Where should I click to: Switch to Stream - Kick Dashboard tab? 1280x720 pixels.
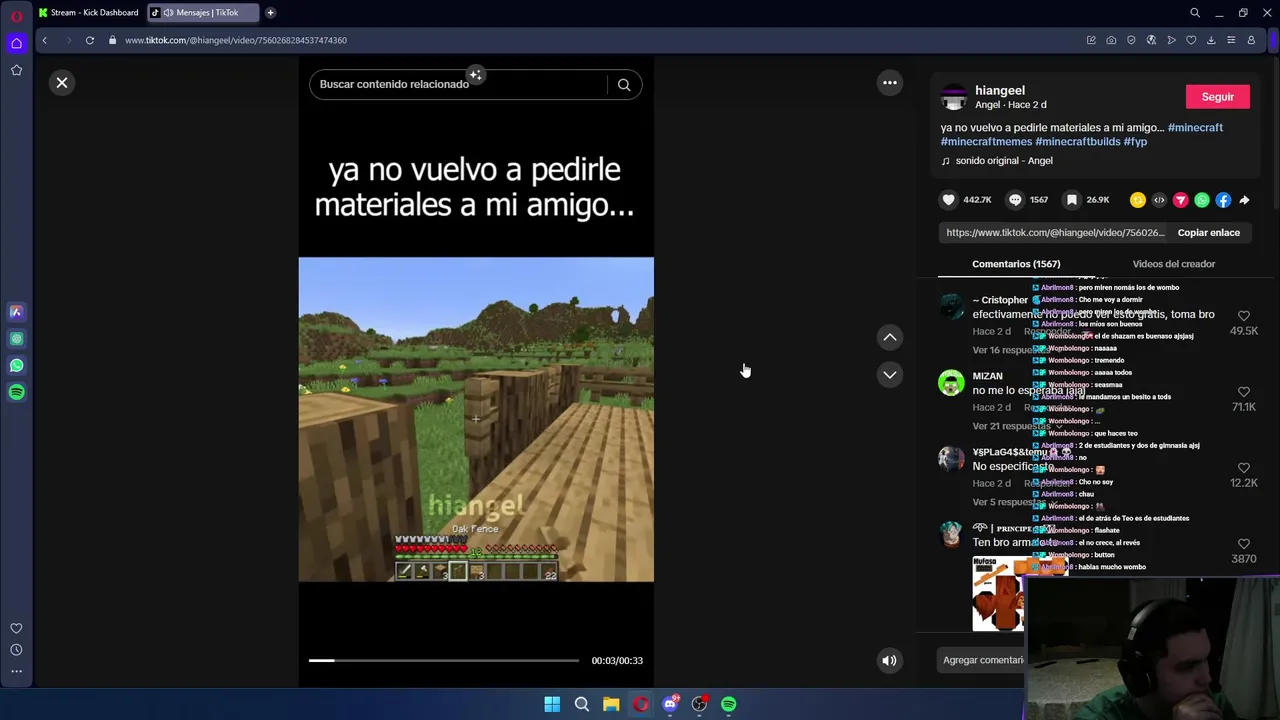pos(89,13)
